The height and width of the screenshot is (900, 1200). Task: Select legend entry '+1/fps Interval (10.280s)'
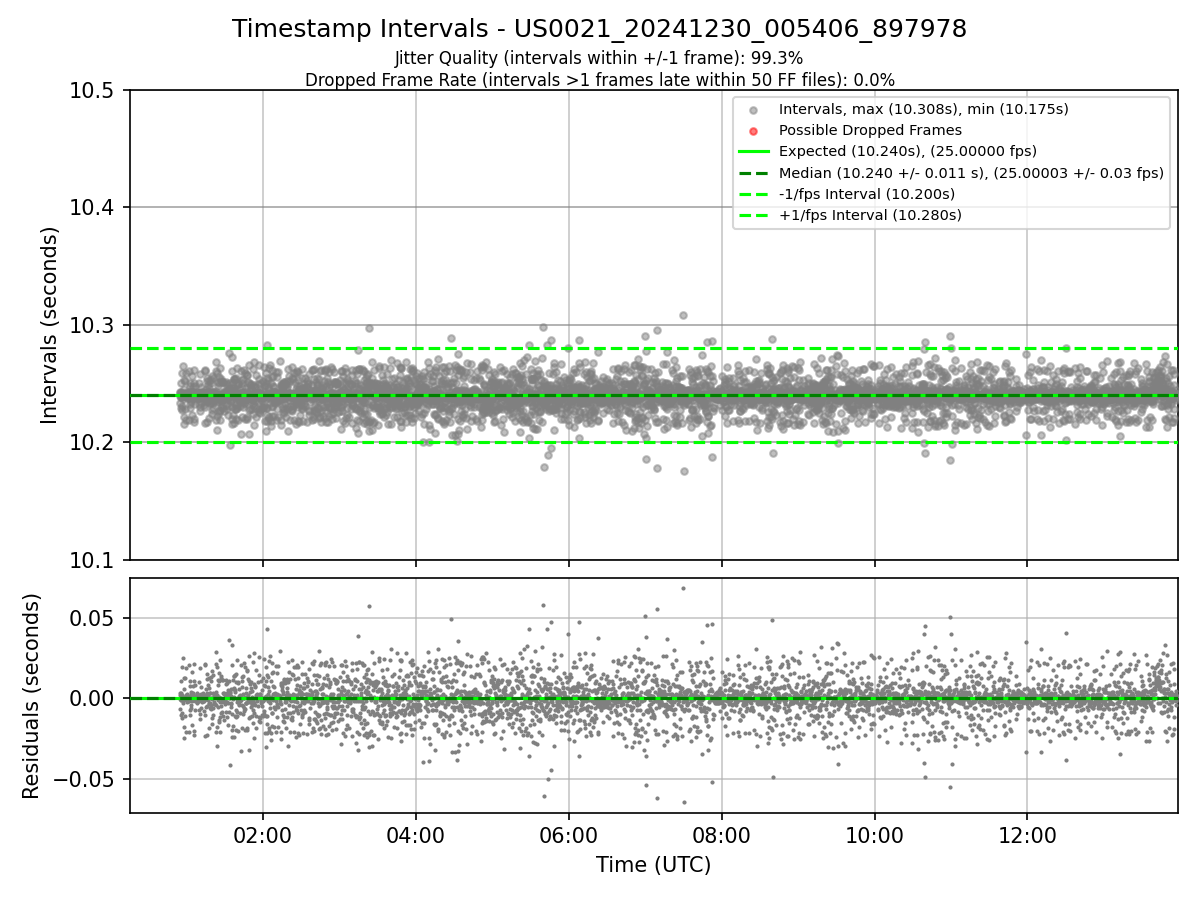click(870, 214)
